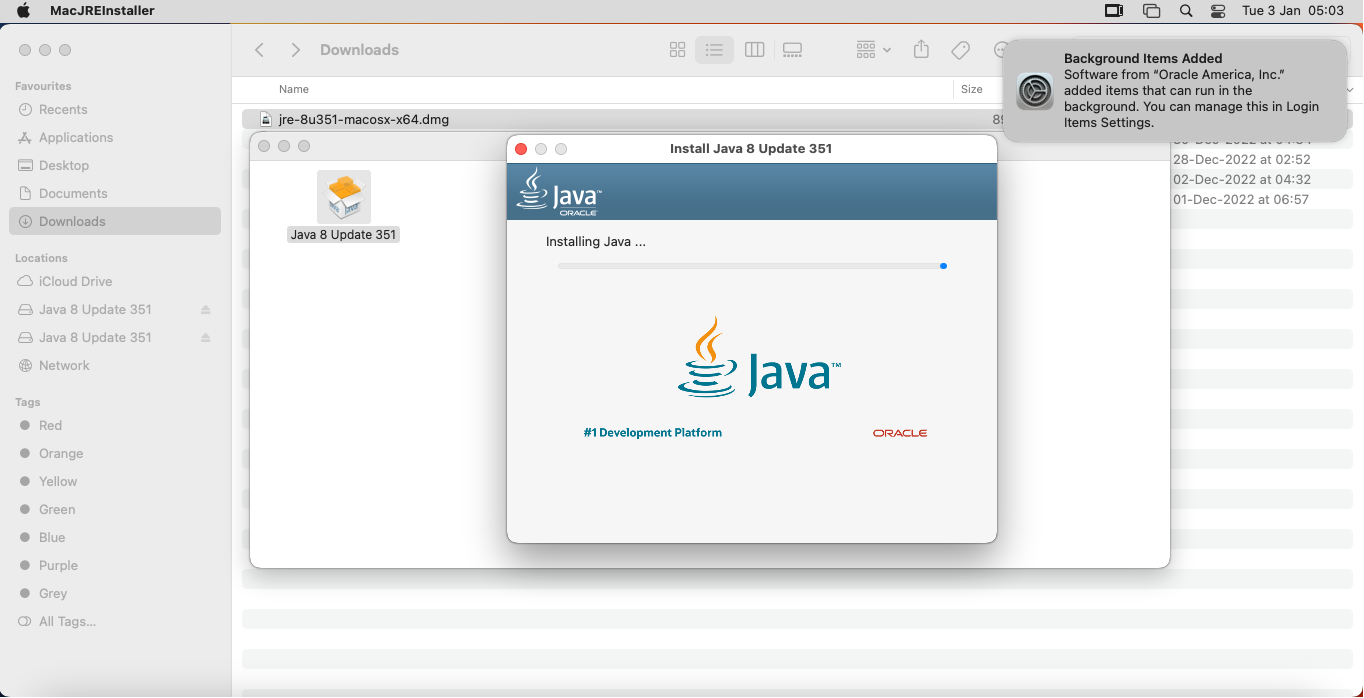
Task: Sort by the Size column header
Action: coord(972,90)
